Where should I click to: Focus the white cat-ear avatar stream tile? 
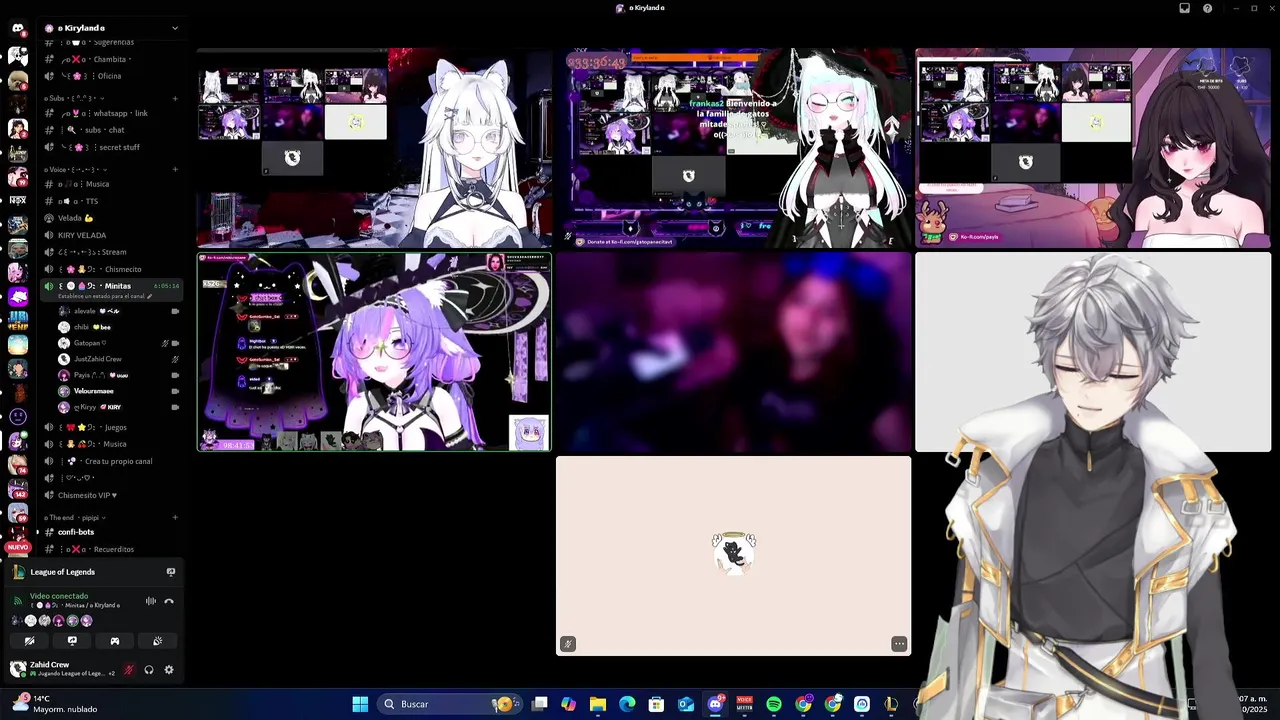tap(374, 148)
